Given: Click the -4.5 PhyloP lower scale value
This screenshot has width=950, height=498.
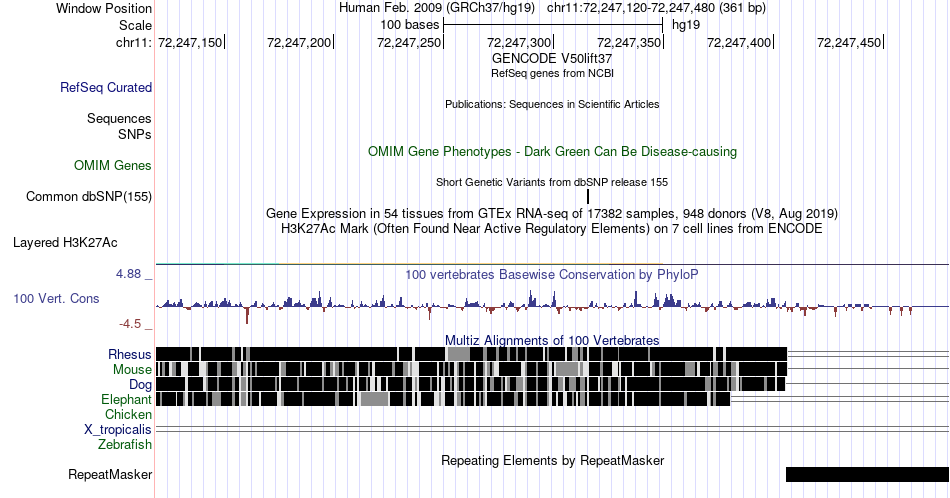Looking at the screenshot, I should [x=130, y=324].
